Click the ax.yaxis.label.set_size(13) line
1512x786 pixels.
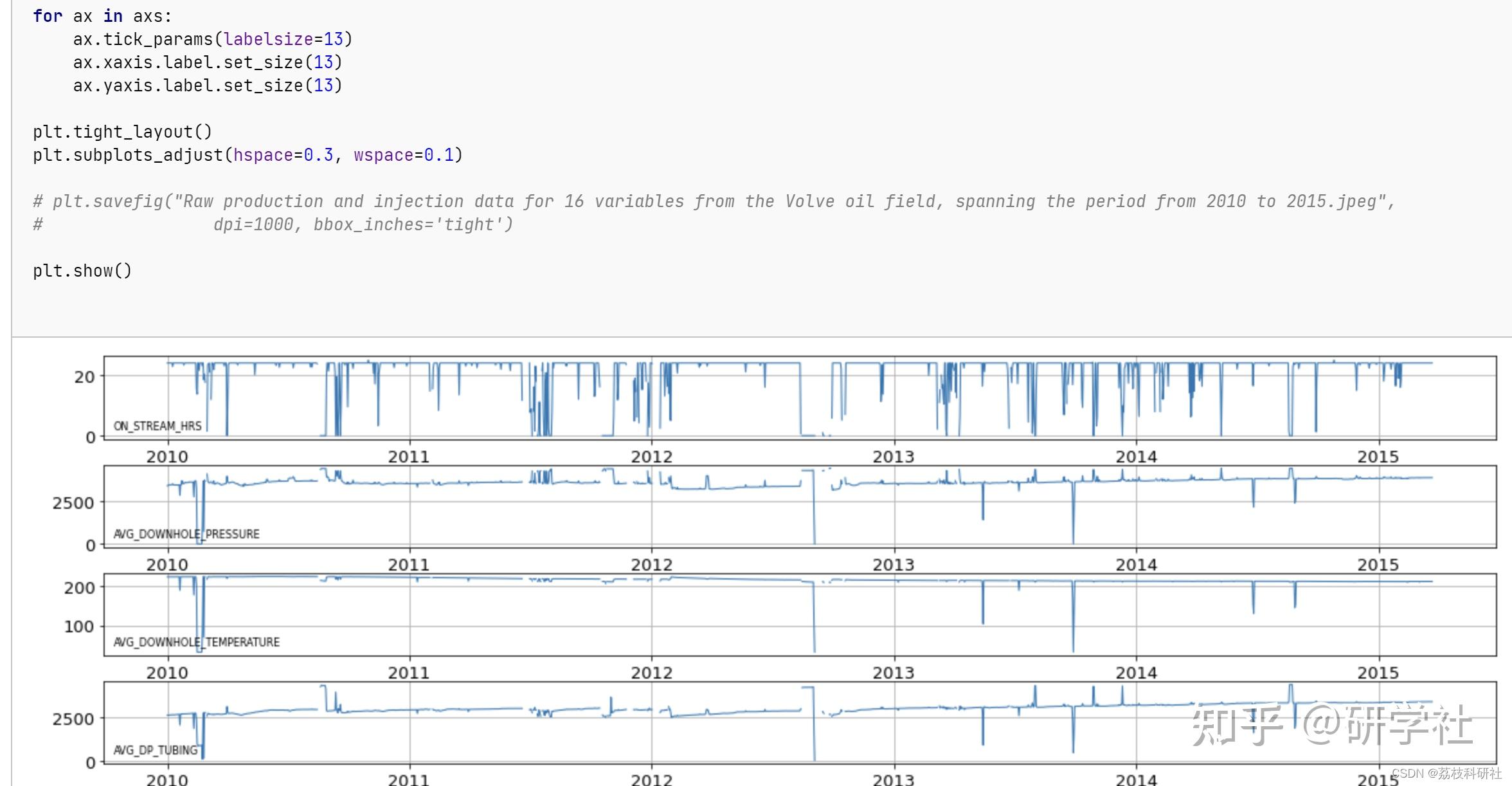pyautogui.click(x=208, y=86)
